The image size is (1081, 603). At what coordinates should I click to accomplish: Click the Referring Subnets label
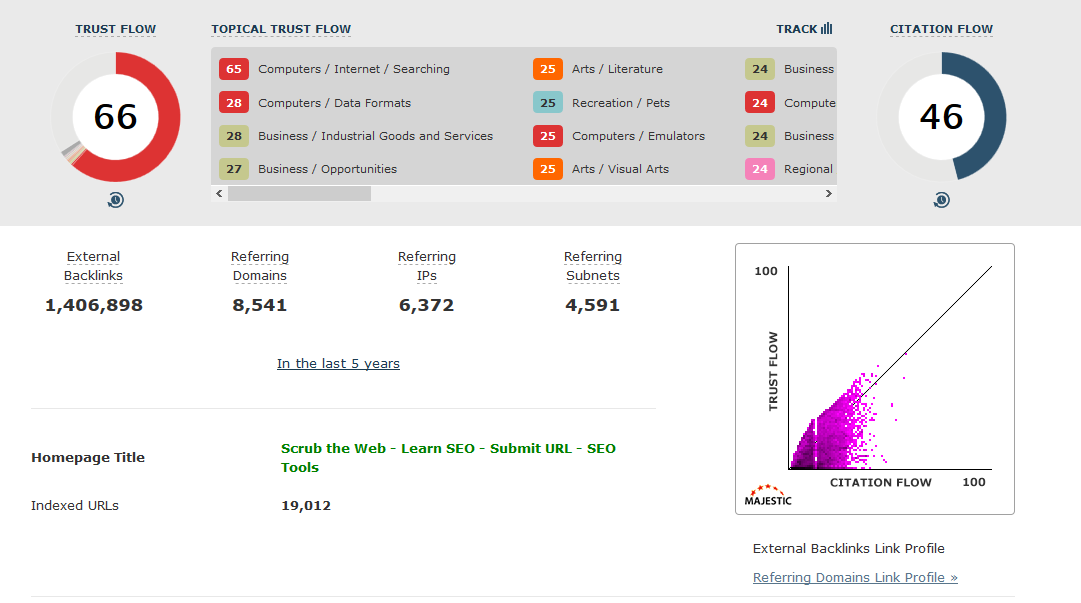(593, 266)
